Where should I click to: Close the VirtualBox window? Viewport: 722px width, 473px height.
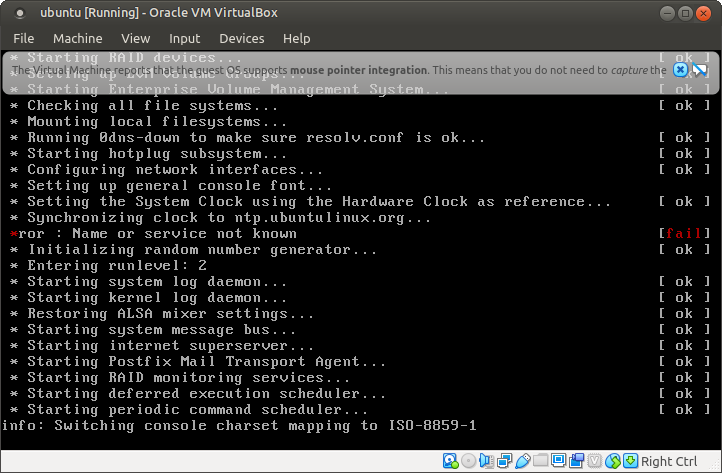pyautogui.click(x=703, y=13)
